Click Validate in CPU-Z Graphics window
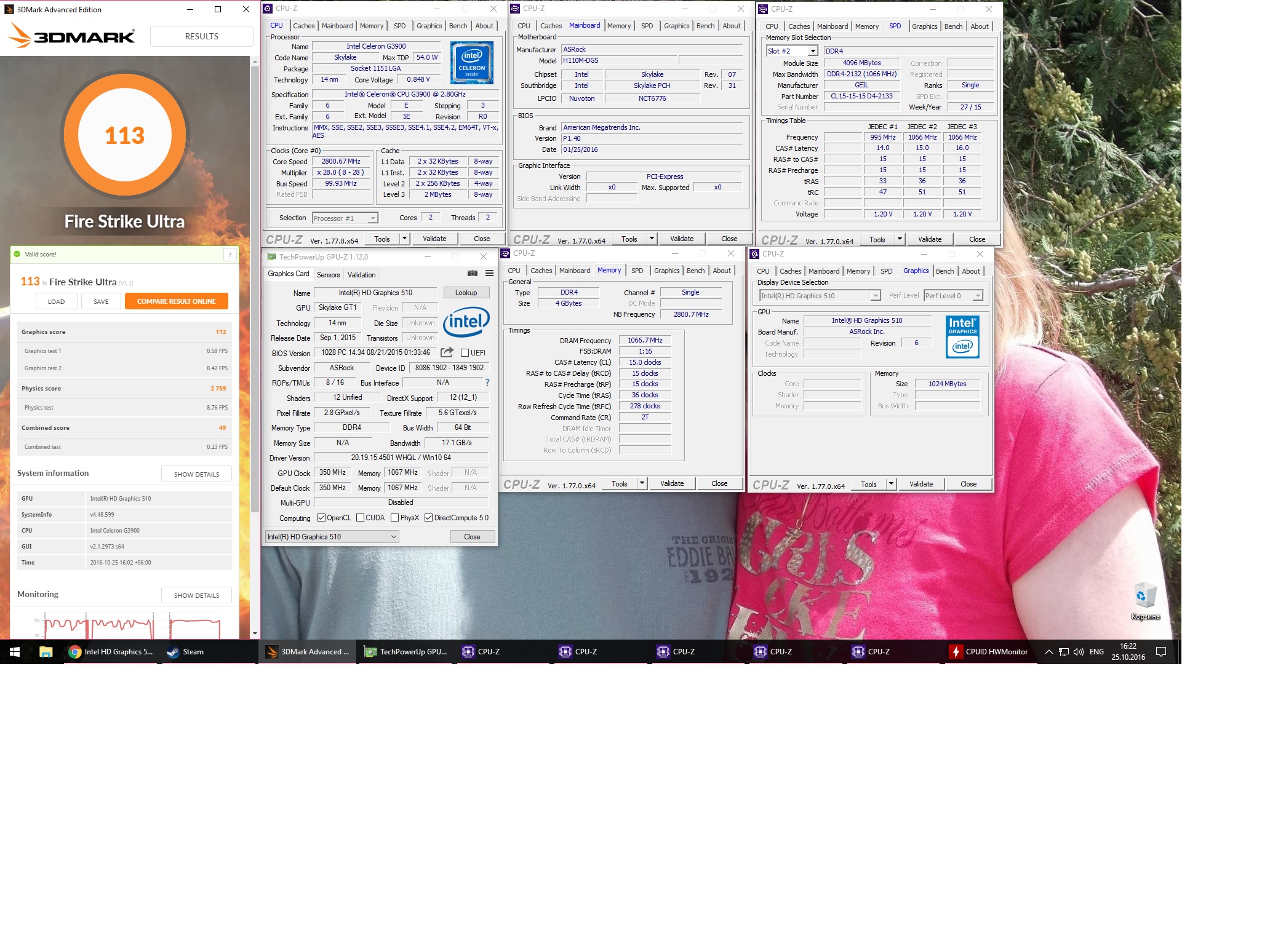The width and height of the screenshot is (1270, 952). (921, 484)
